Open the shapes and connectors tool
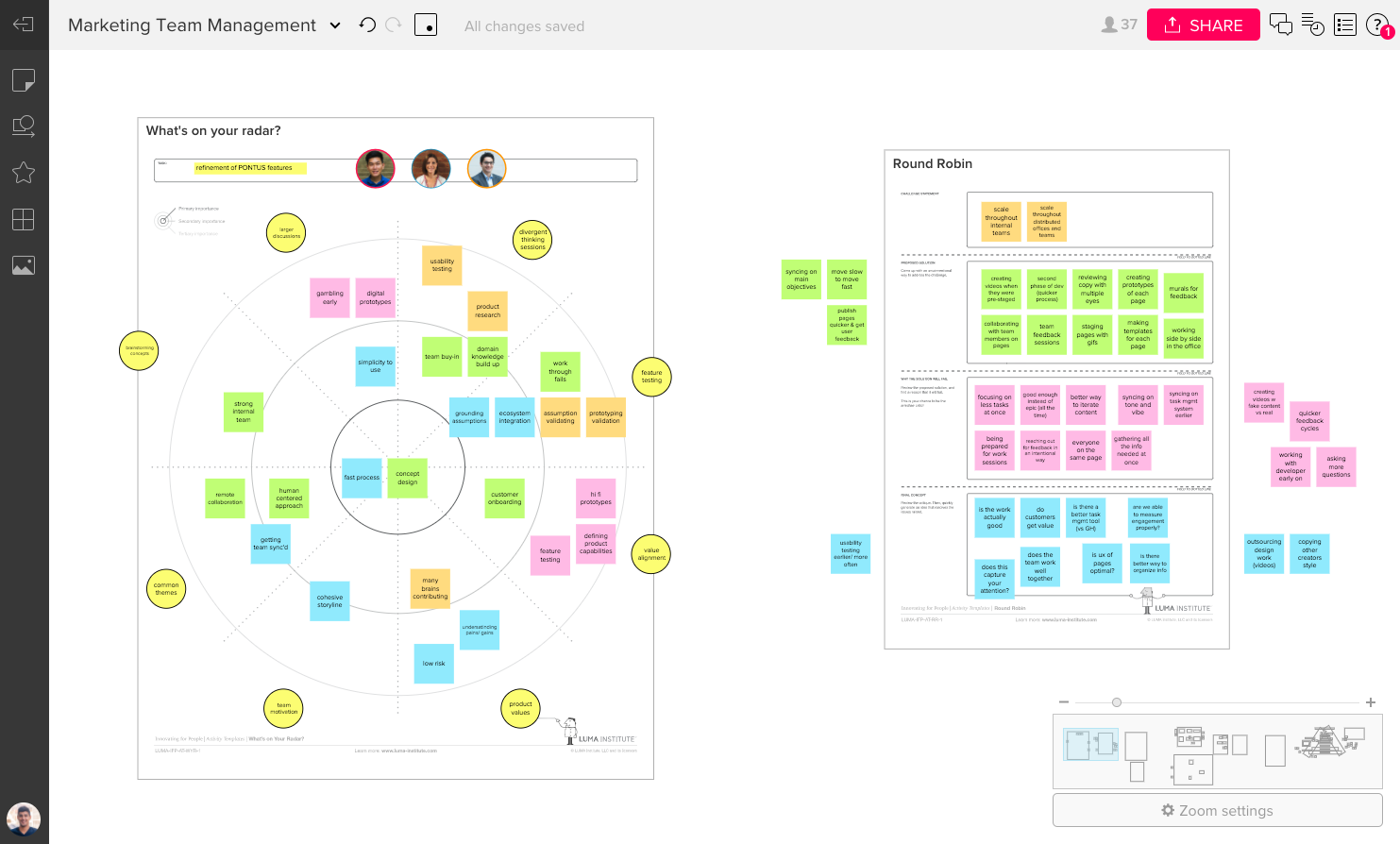 [x=23, y=126]
